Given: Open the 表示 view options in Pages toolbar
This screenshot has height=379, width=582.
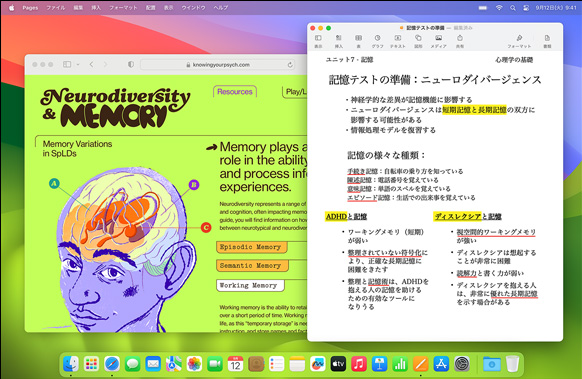Looking at the screenshot, I should [318, 41].
